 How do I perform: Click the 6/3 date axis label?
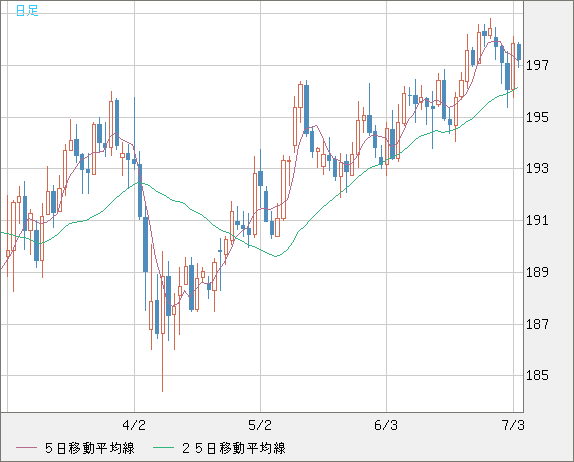[x=386, y=425]
